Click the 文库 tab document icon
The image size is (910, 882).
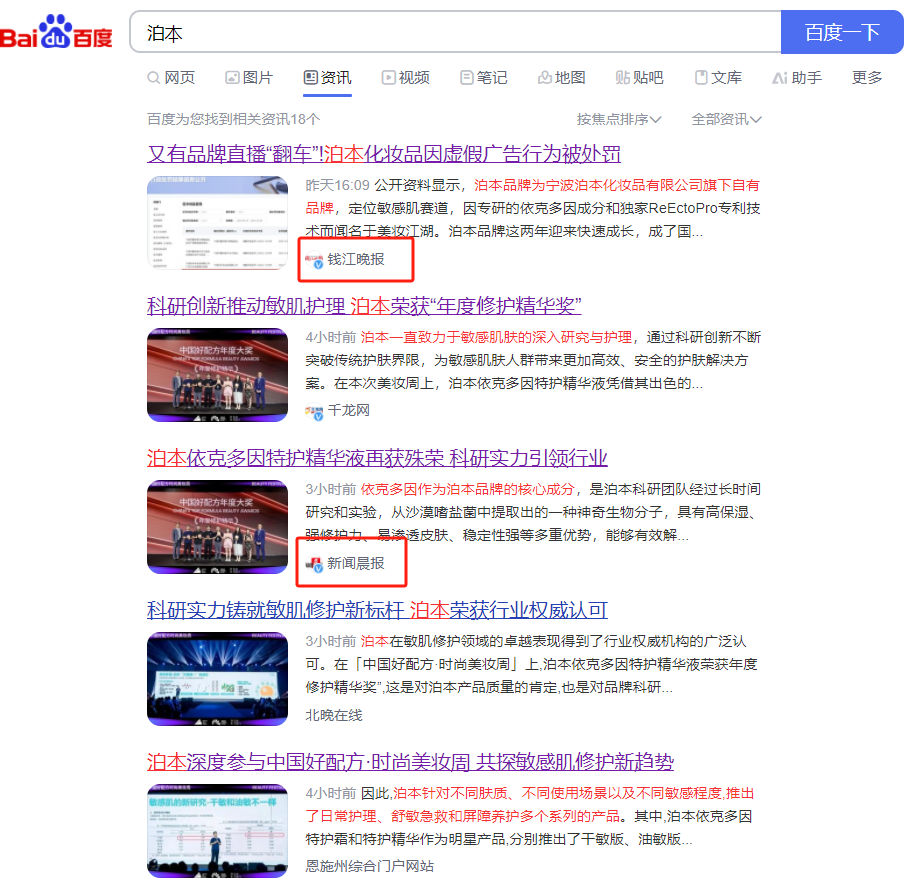[701, 77]
